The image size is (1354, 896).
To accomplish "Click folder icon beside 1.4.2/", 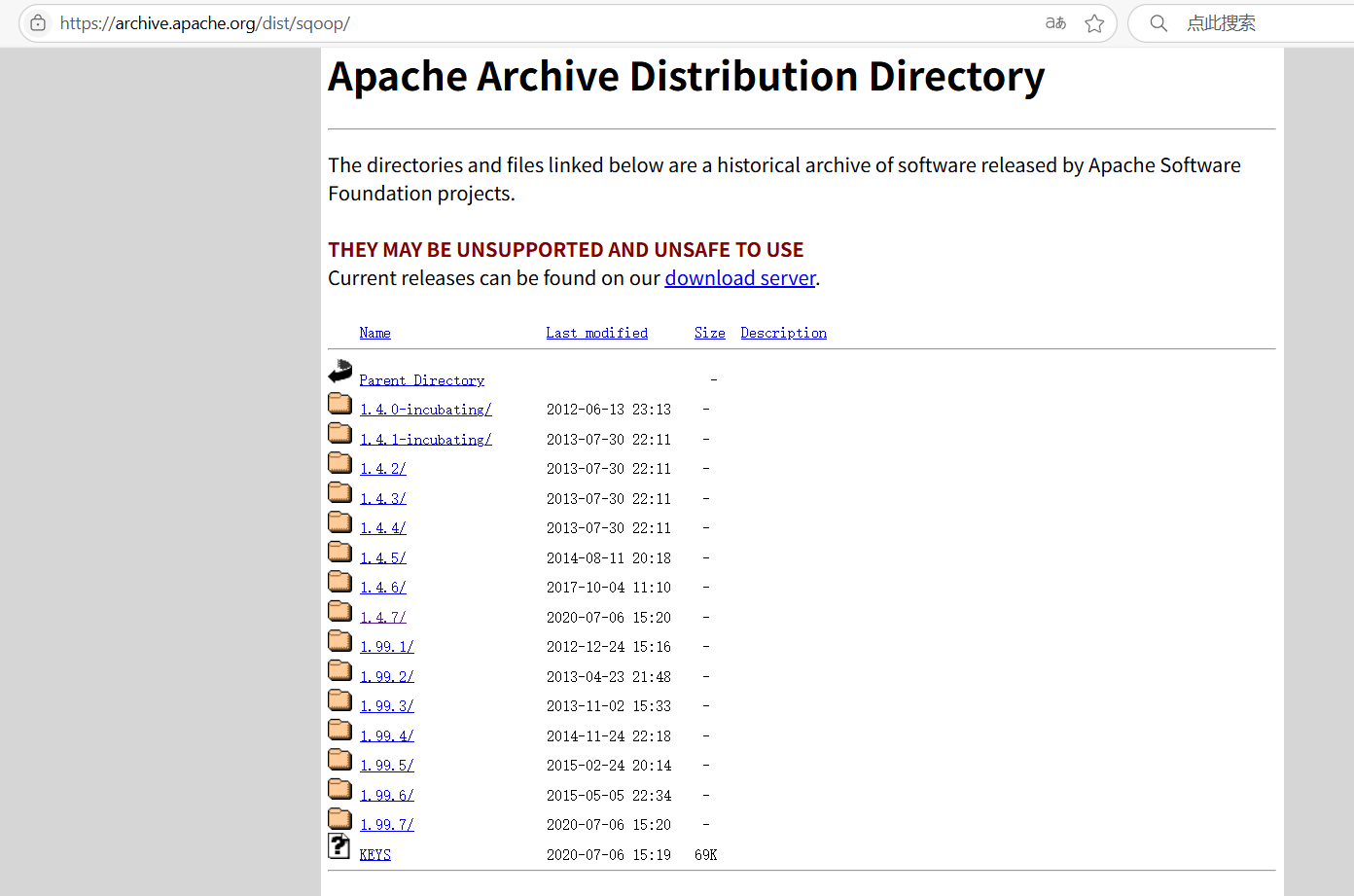I will tap(339, 462).
